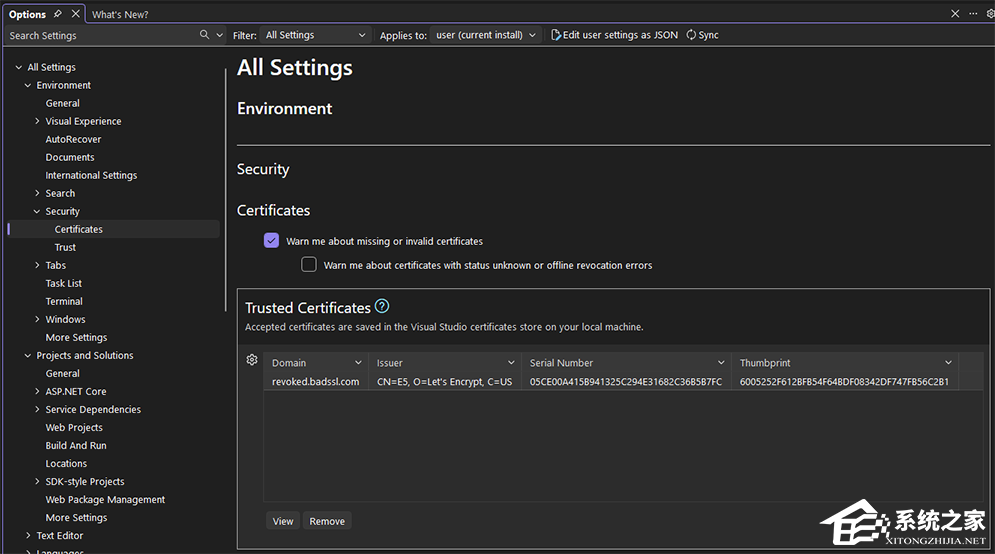Viewport: 995px width, 554px height.
Task: Open the Locations settings
Action: pos(66,464)
